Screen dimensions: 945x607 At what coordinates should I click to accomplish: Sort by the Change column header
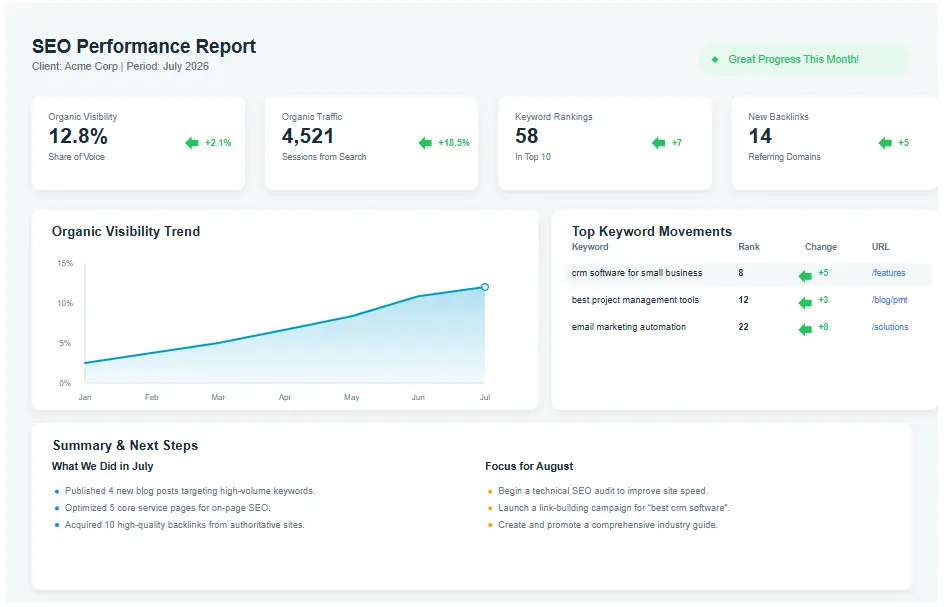(820, 247)
